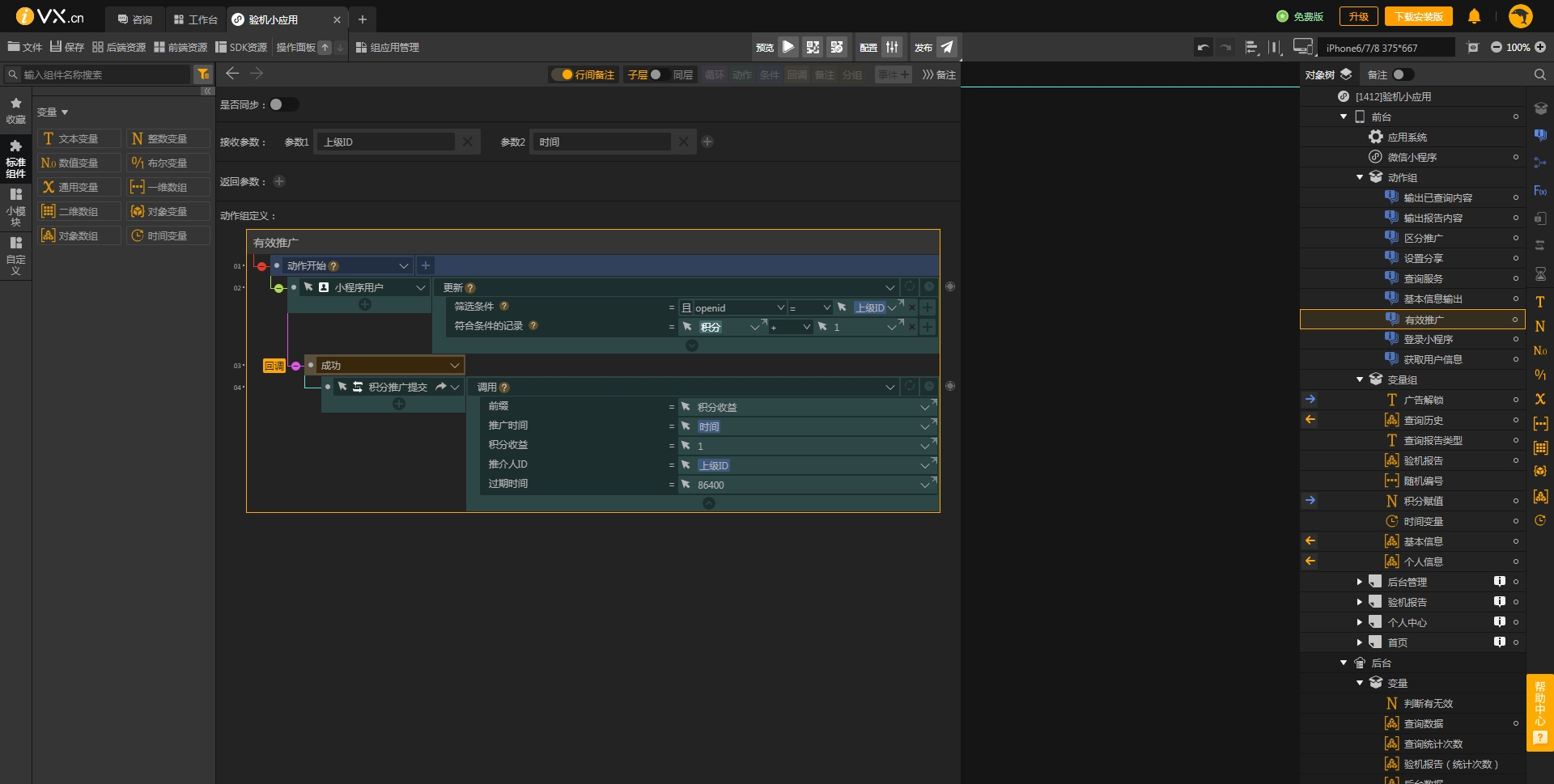Click the component filter funnel icon

pos(203,74)
